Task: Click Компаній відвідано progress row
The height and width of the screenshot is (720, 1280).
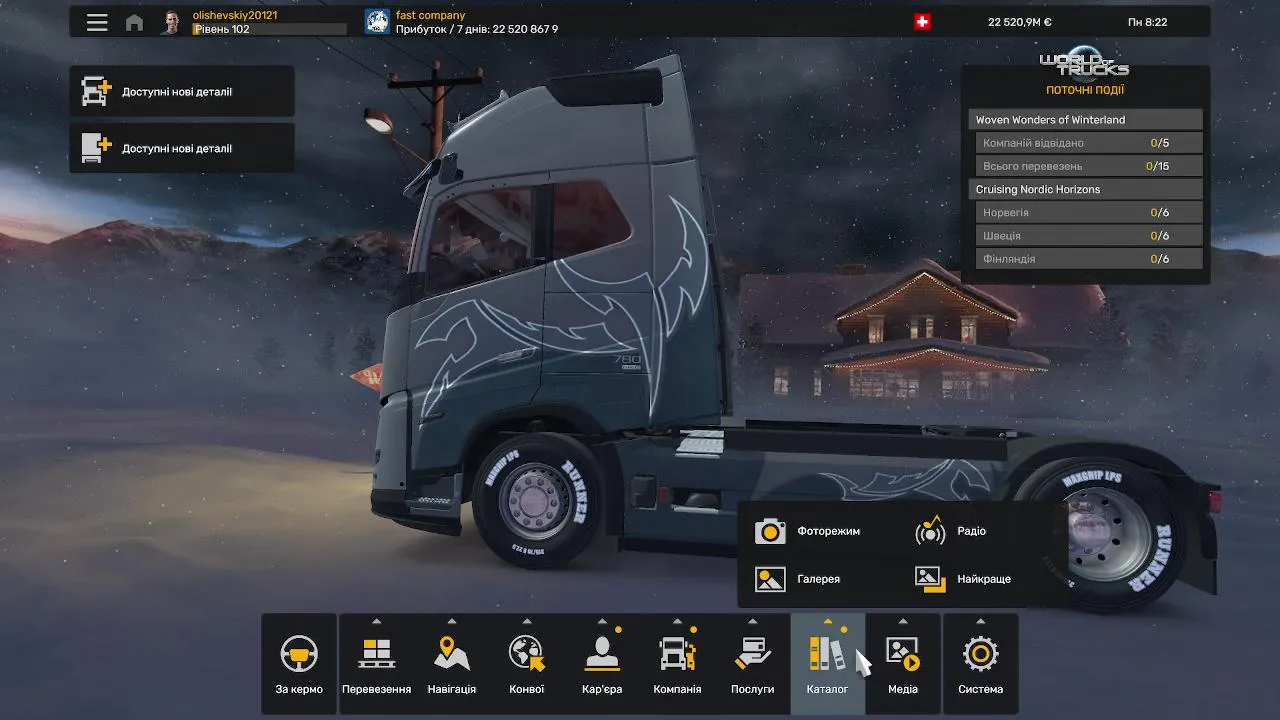Action: [1088, 143]
